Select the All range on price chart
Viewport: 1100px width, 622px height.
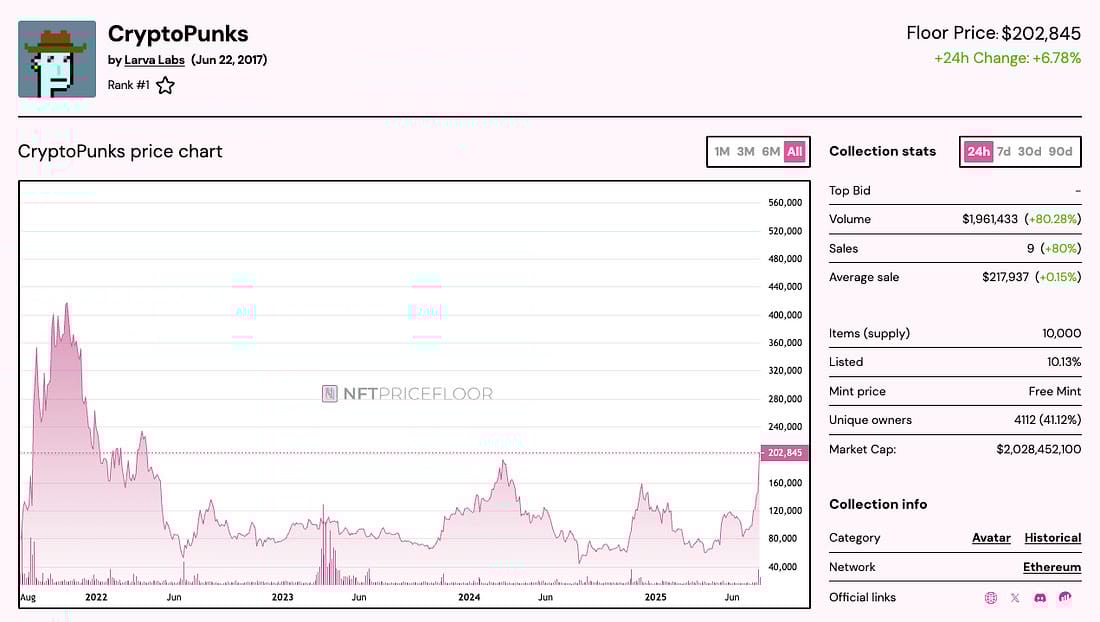[x=794, y=151]
